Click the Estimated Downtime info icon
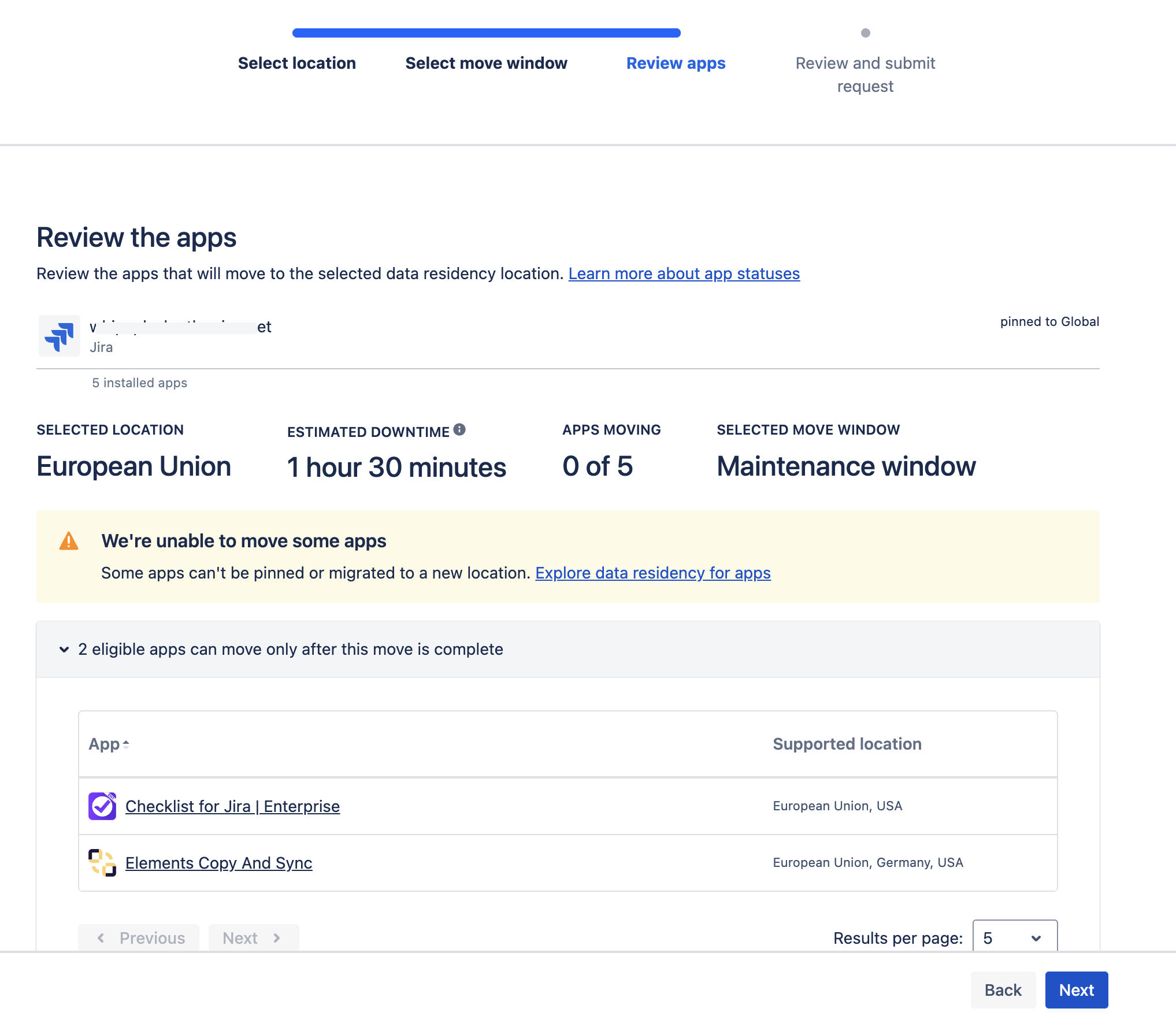The image size is (1176, 1027). tap(459, 429)
